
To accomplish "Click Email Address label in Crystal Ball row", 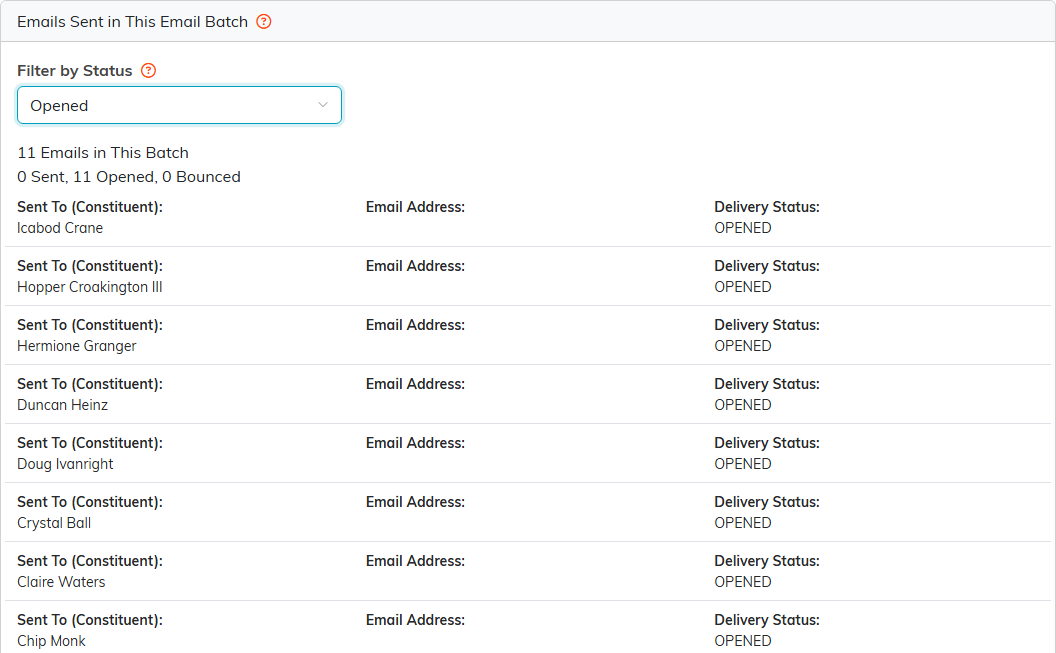I will (416, 502).
